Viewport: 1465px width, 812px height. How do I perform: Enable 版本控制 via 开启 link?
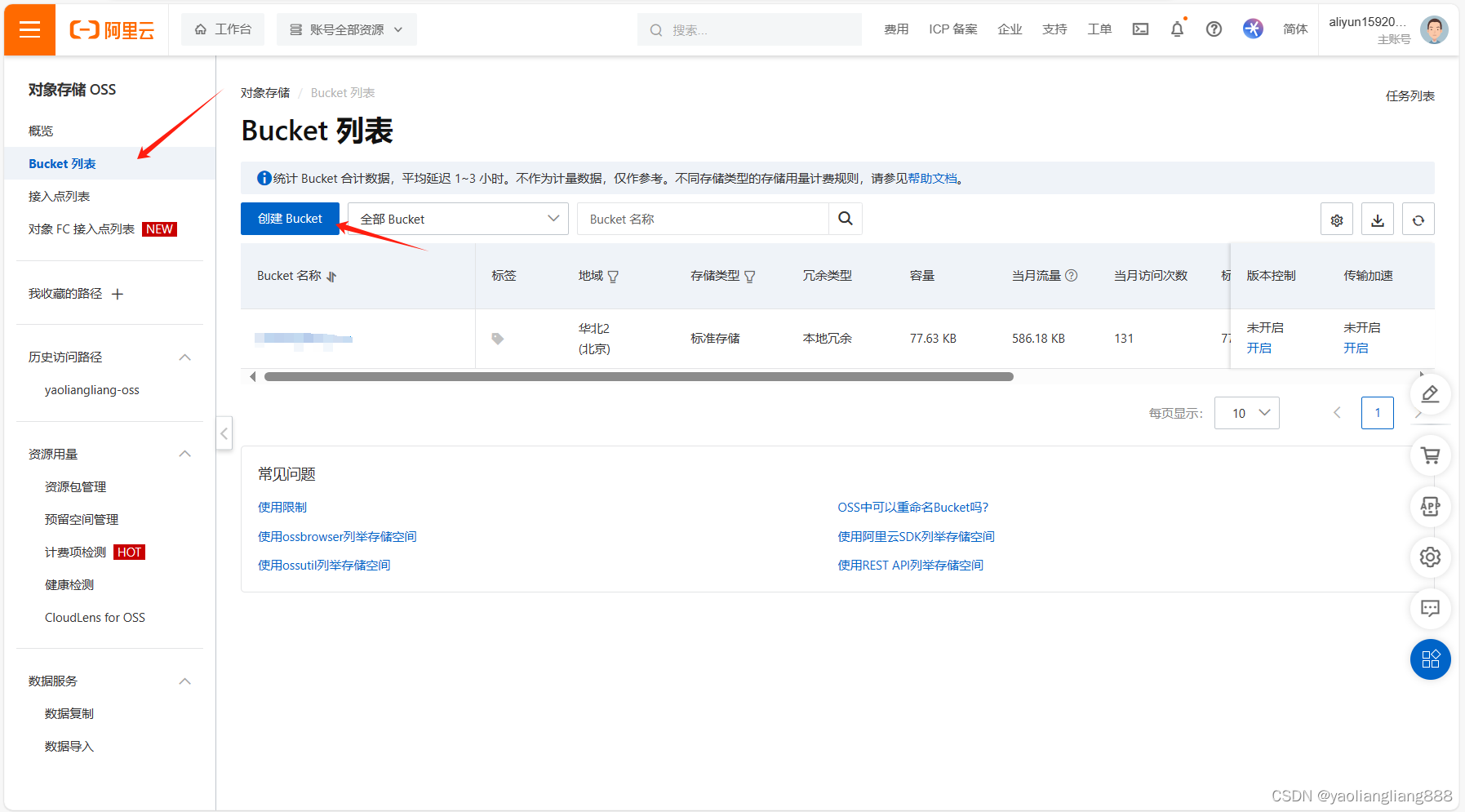[x=1259, y=348]
